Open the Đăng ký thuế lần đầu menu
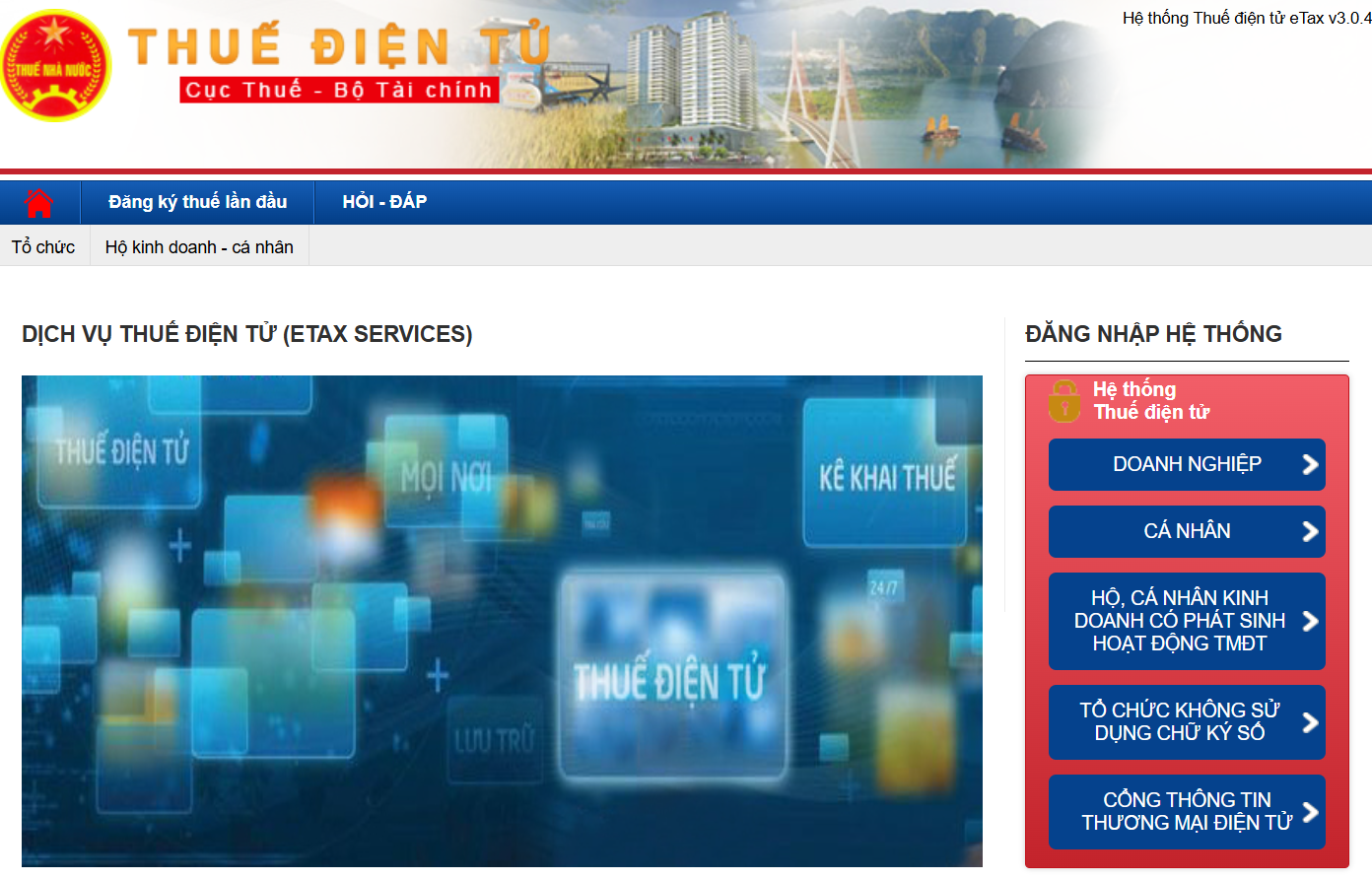This screenshot has height=880, width=1372. click(197, 202)
